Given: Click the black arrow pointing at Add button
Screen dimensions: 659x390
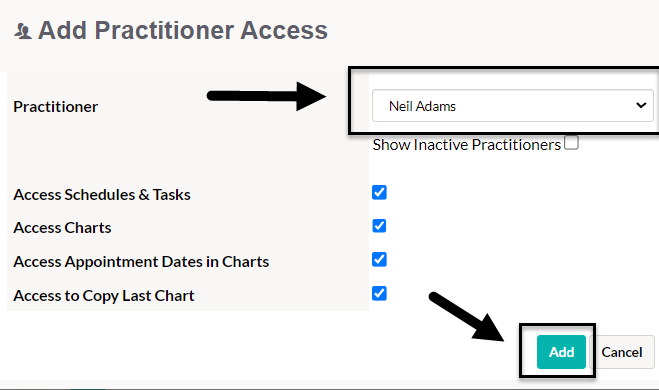Looking at the screenshot, I should click(x=467, y=316).
